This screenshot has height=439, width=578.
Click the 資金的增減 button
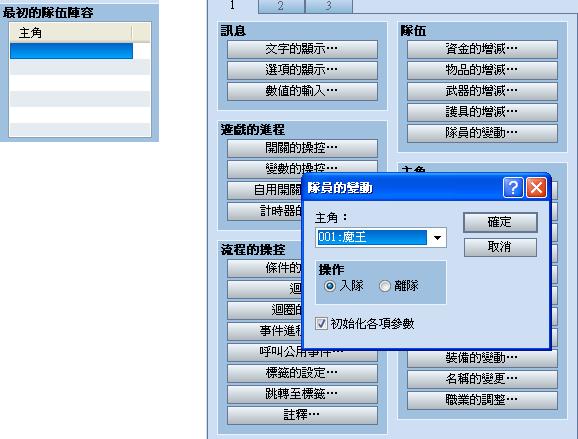click(x=482, y=49)
